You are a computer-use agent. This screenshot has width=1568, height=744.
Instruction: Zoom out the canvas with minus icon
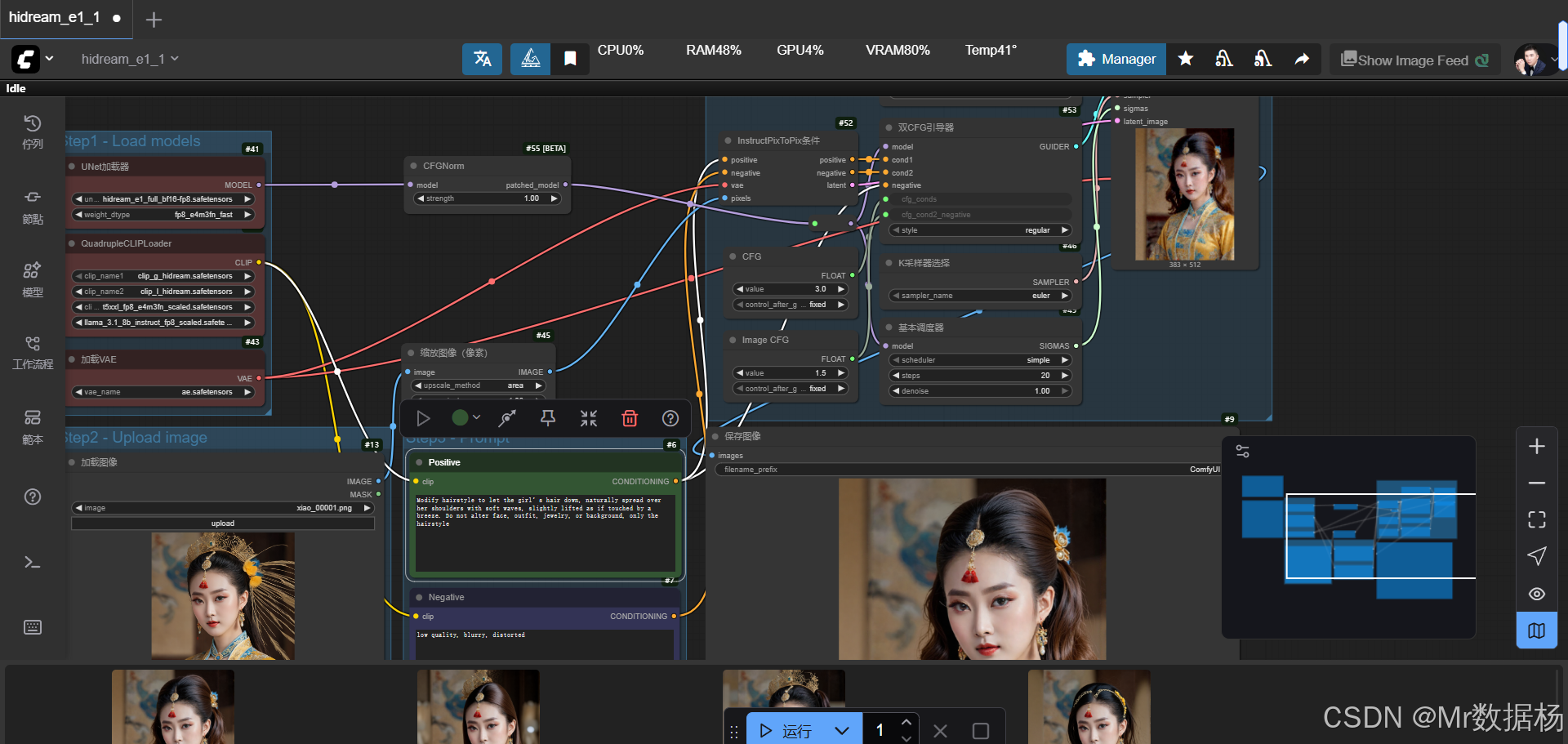(1537, 483)
